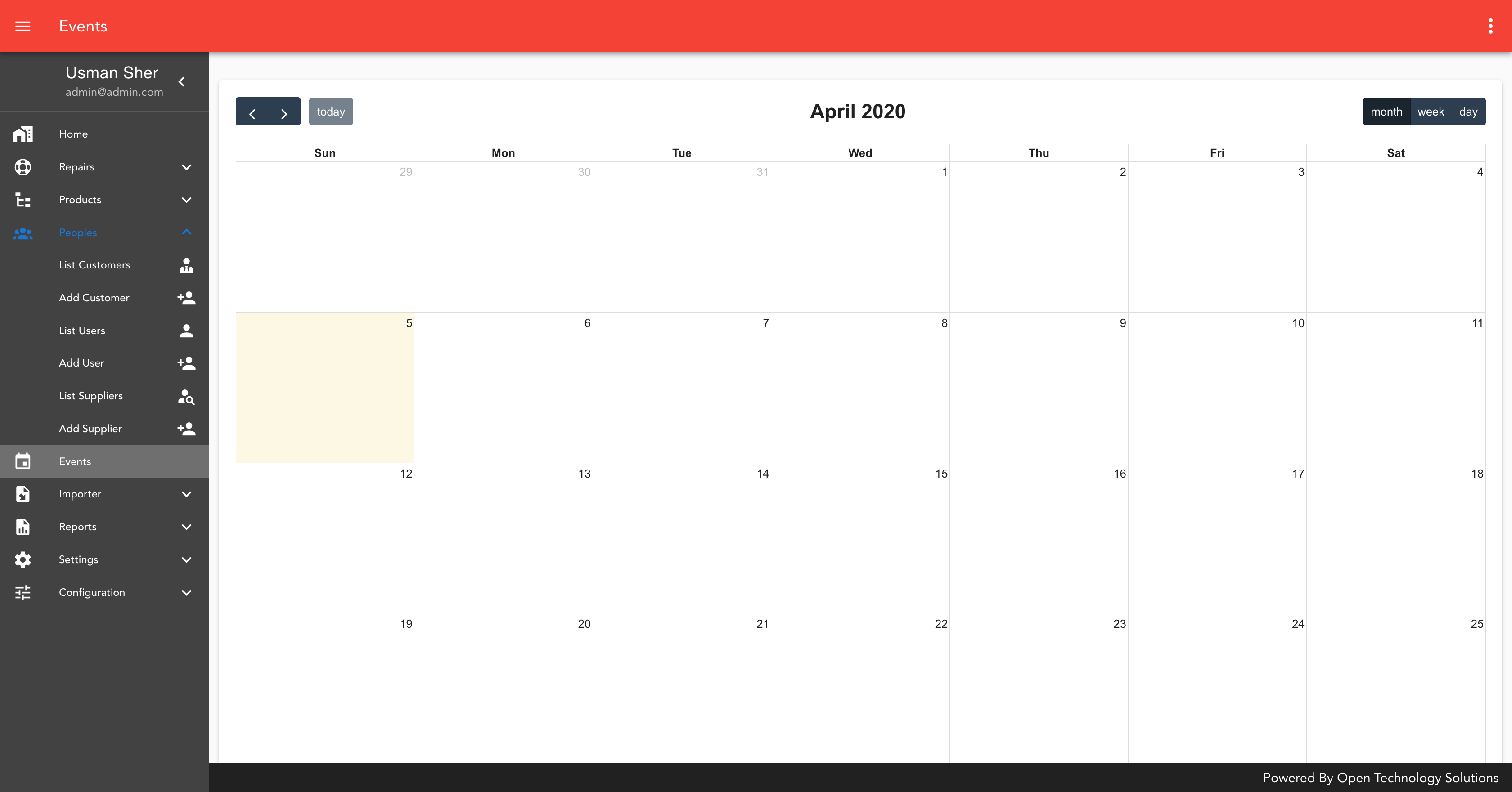Open the Configuration menu
The image size is (1512, 792).
point(105,592)
